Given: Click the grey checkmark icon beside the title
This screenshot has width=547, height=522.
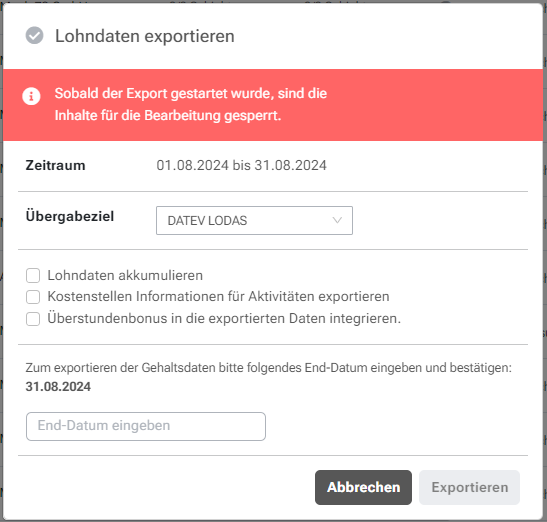Looking at the screenshot, I should pyautogui.click(x=35, y=36).
